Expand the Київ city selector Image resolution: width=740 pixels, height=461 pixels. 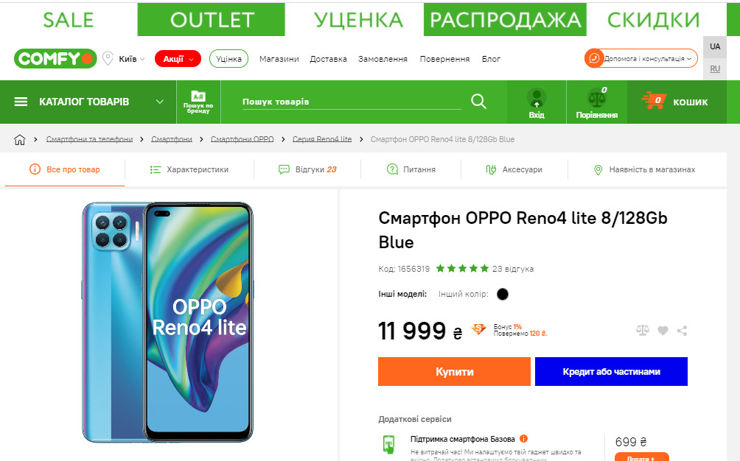coord(124,59)
